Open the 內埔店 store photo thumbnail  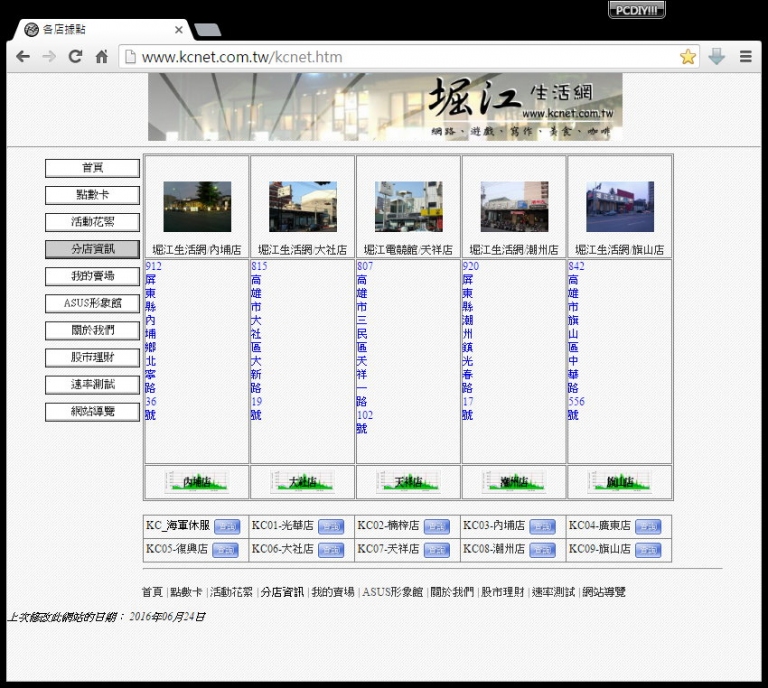coord(197,207)
